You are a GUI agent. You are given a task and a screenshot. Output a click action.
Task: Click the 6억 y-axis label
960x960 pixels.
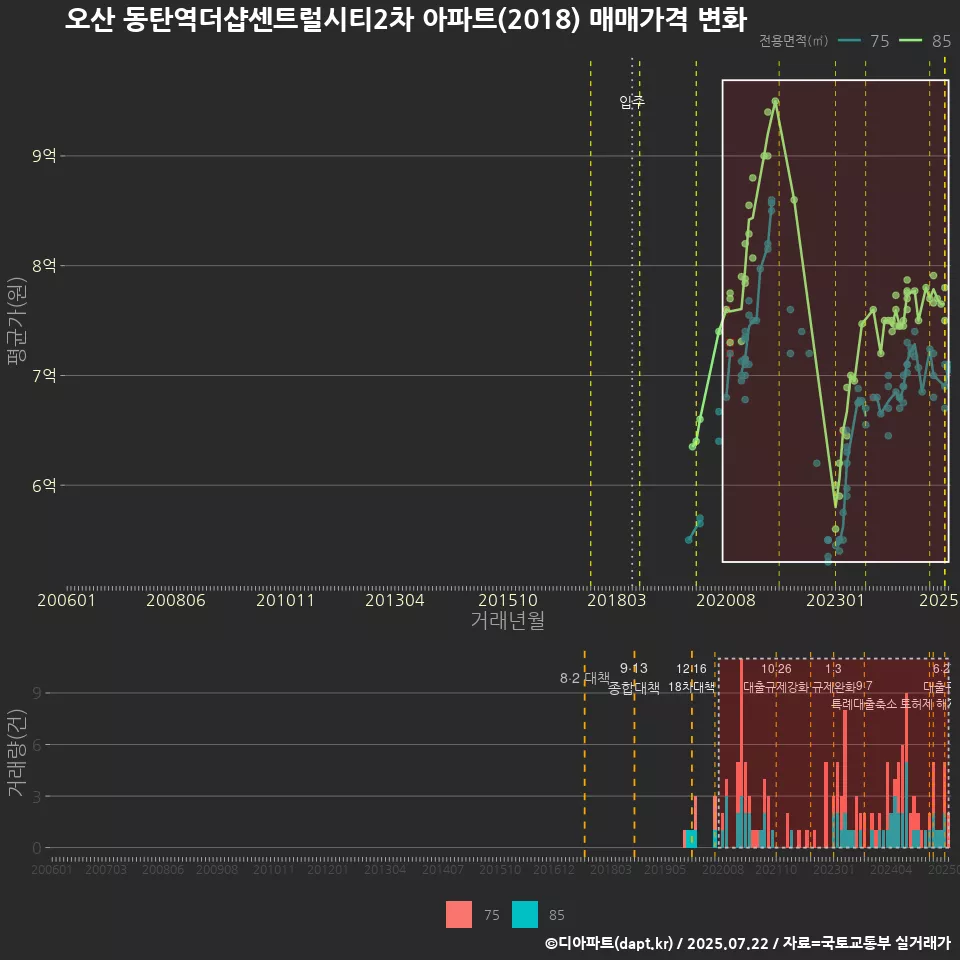44,486
